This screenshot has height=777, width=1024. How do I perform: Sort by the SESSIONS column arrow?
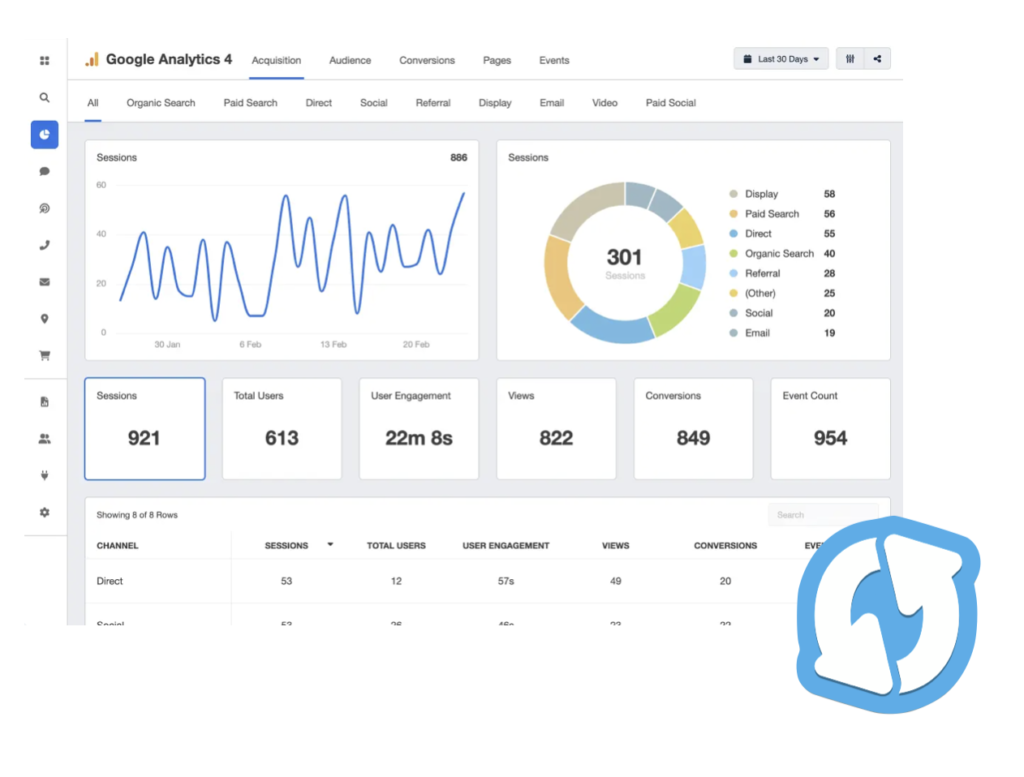click(330, 545)
